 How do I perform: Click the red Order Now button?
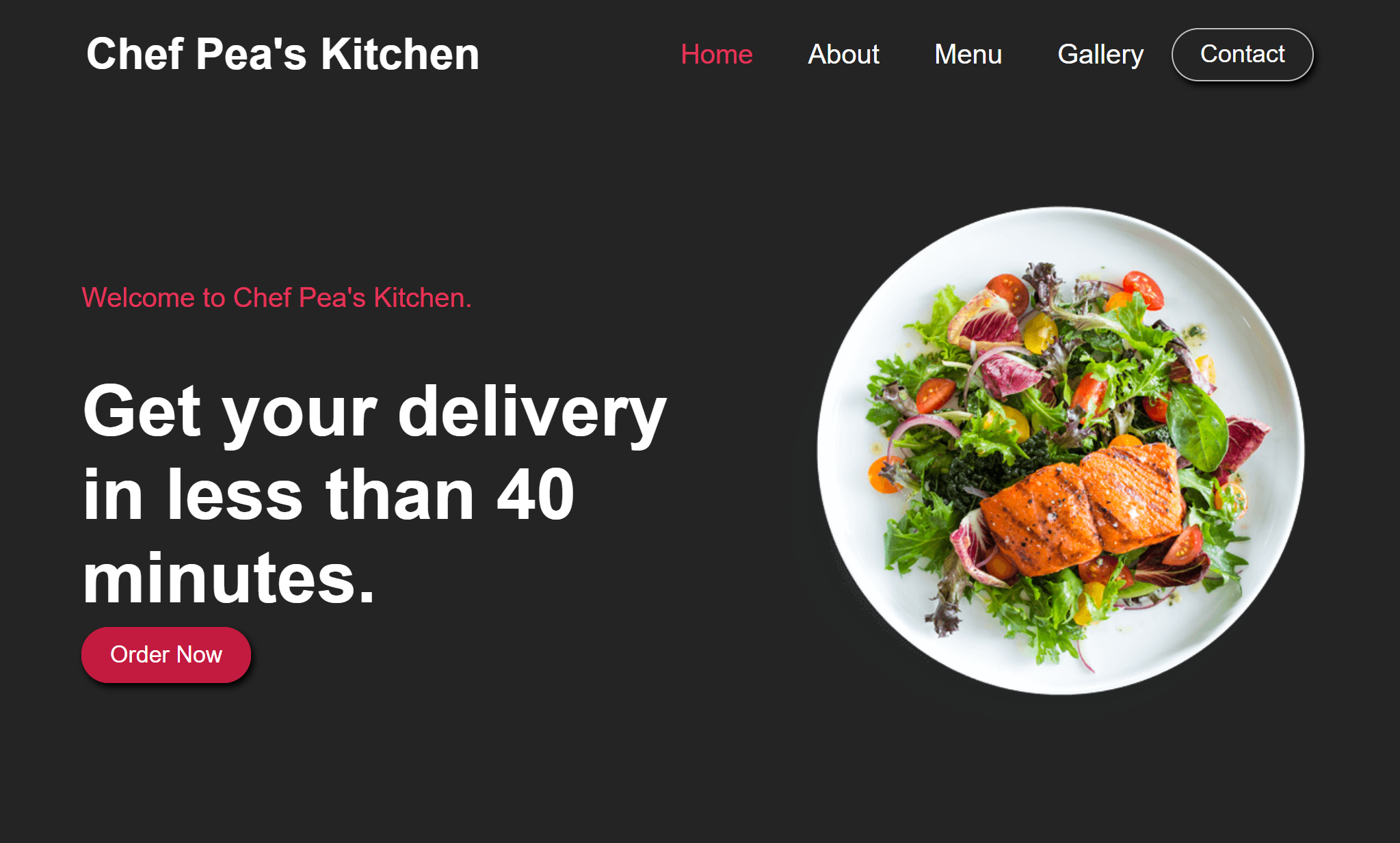(x=166, y=654)
